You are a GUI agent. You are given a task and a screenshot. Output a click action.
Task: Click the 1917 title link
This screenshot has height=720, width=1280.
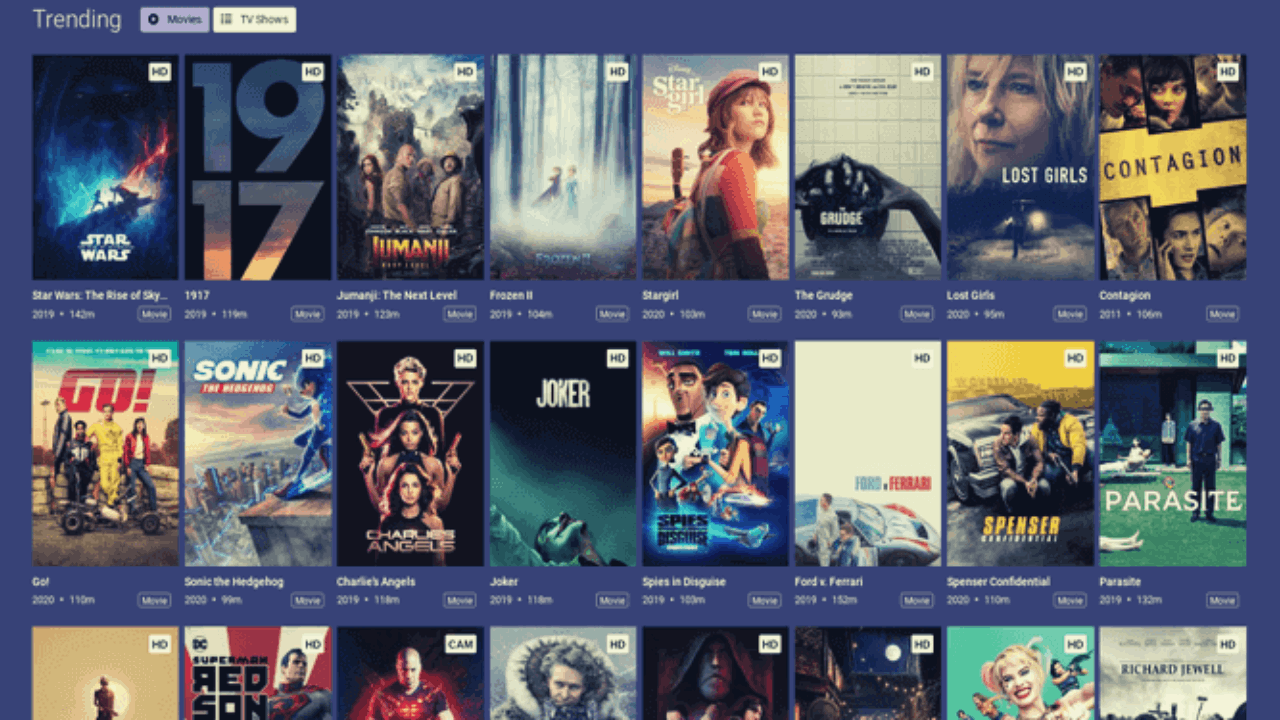click(197, 296)
